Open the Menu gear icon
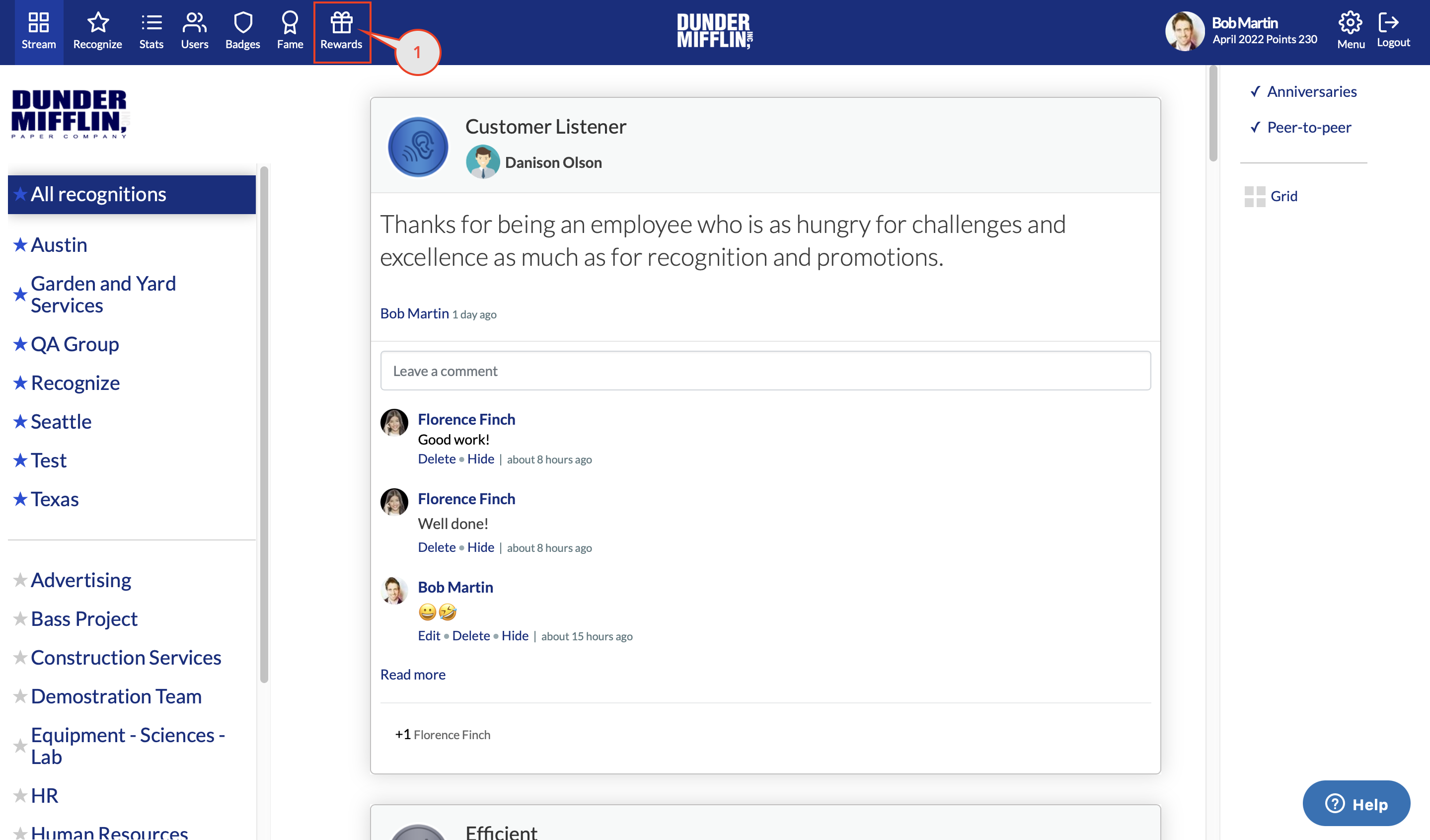The height and width of the screenshot is (840, 1430). coord(1350,23)
